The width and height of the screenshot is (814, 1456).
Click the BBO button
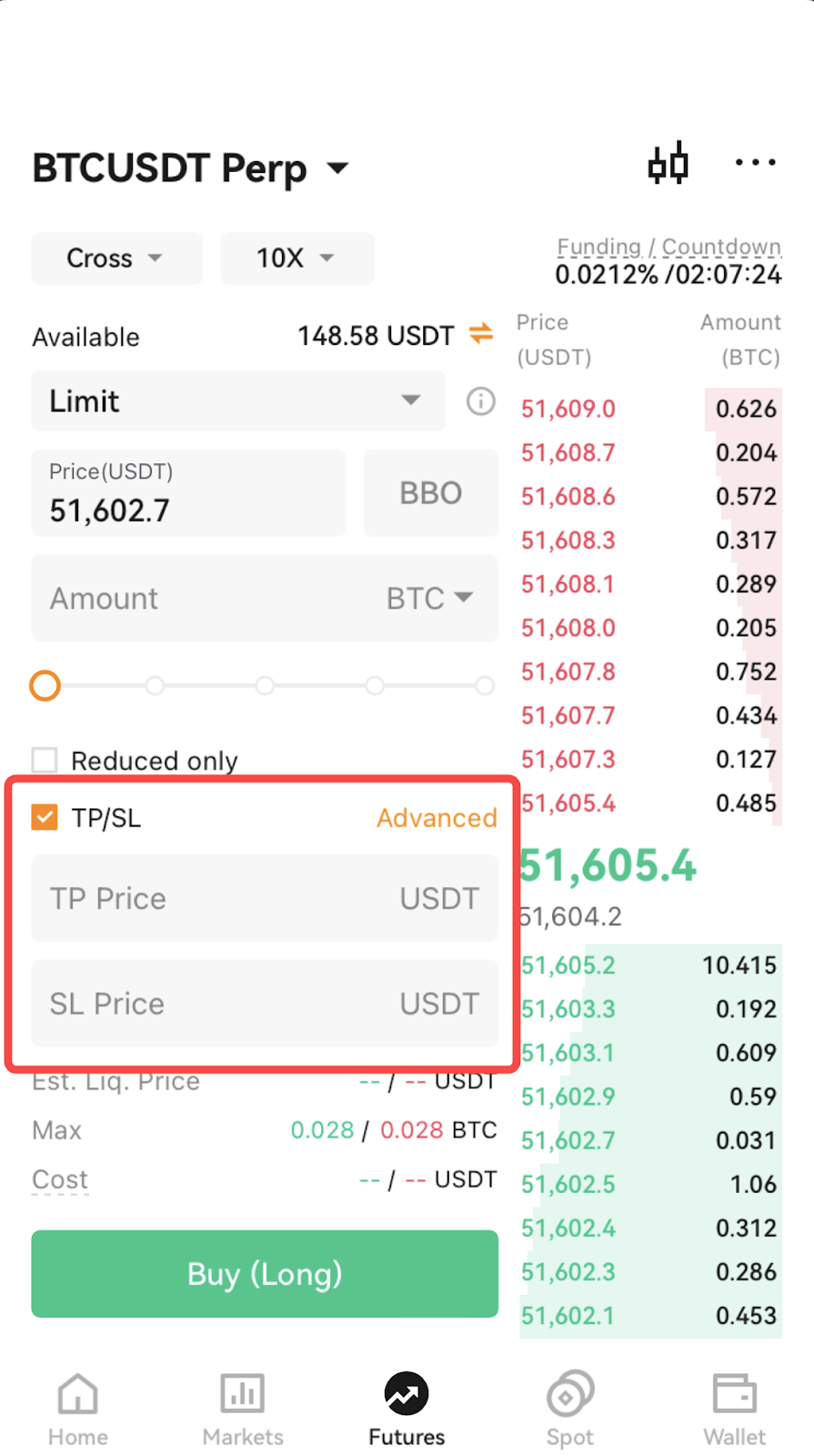431,493
